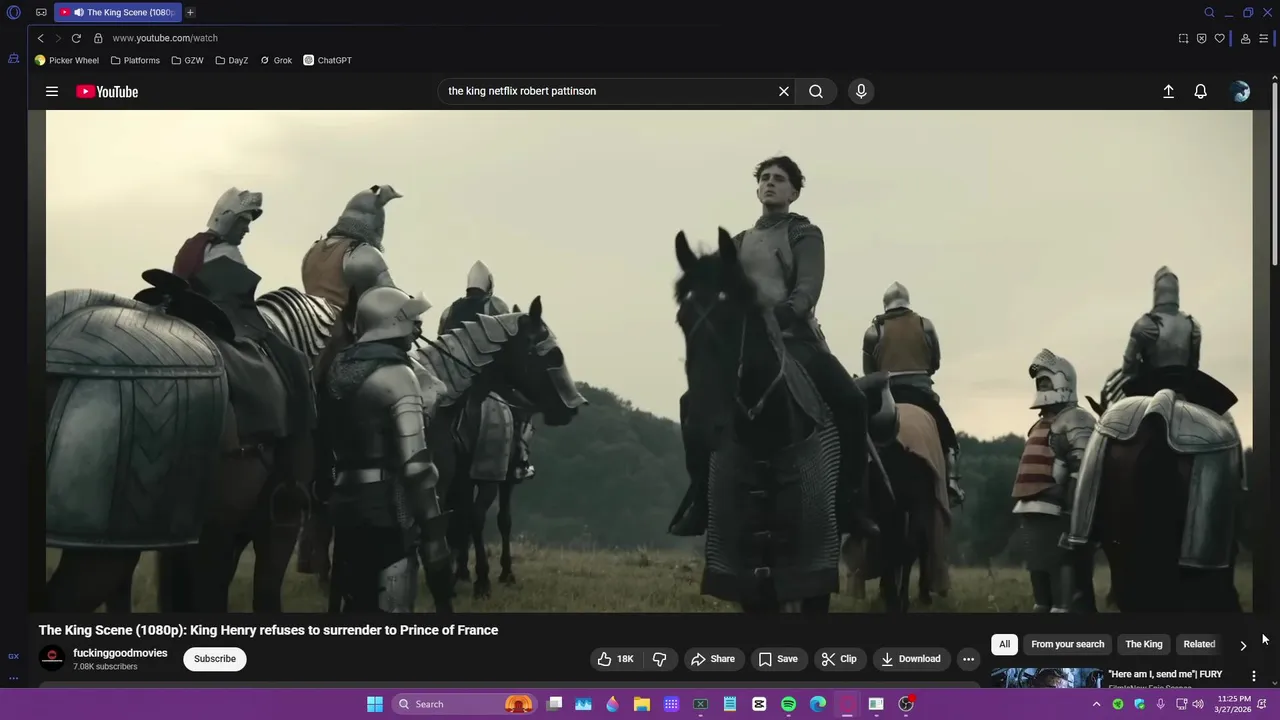Viewport: 1280px width, 720px height.
Task: Create a Clip of the video
Action: click(839, 659)
